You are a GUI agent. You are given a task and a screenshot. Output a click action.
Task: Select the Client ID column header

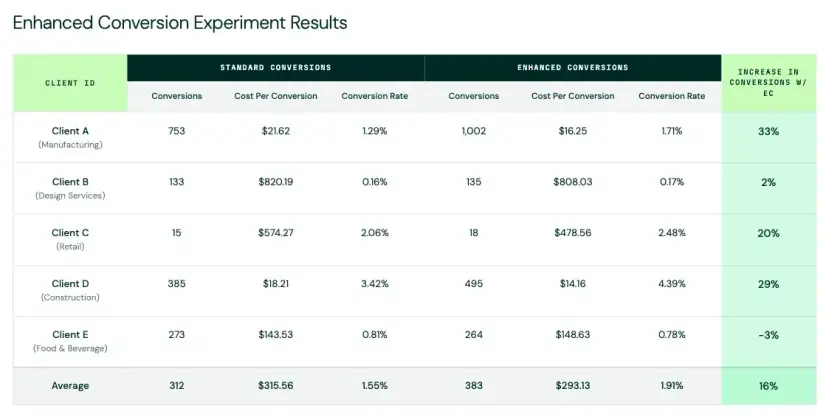point(70,83)
